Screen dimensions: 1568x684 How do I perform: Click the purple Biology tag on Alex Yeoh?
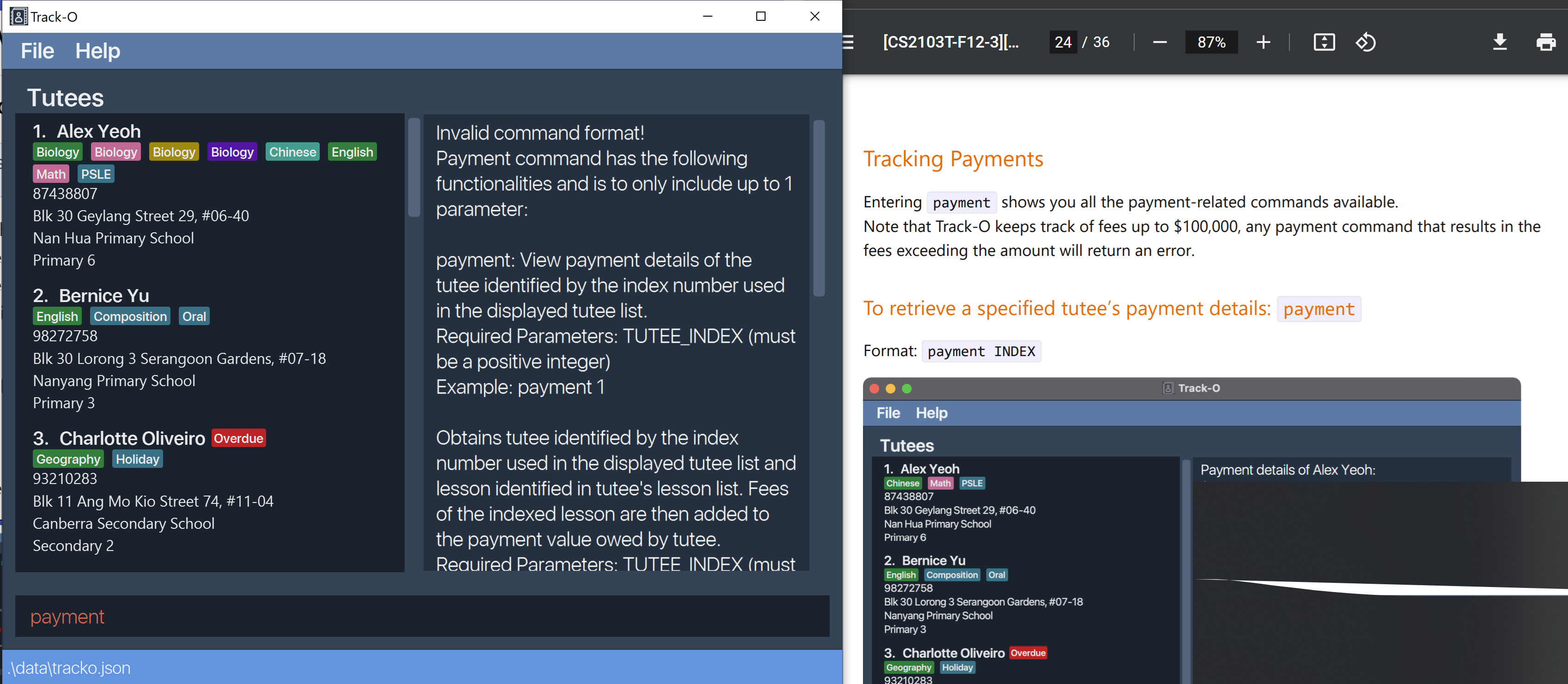click(232, 152)
